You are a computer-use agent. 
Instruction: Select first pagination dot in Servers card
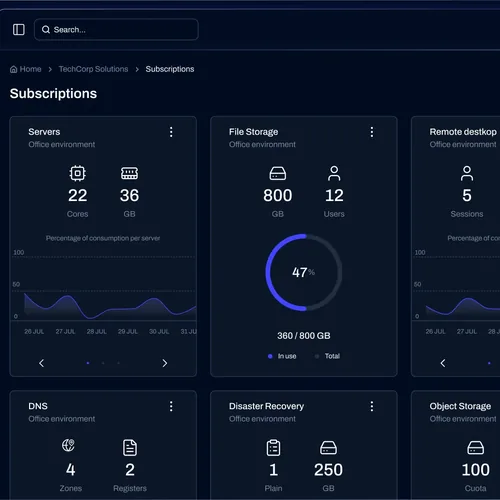88,363
